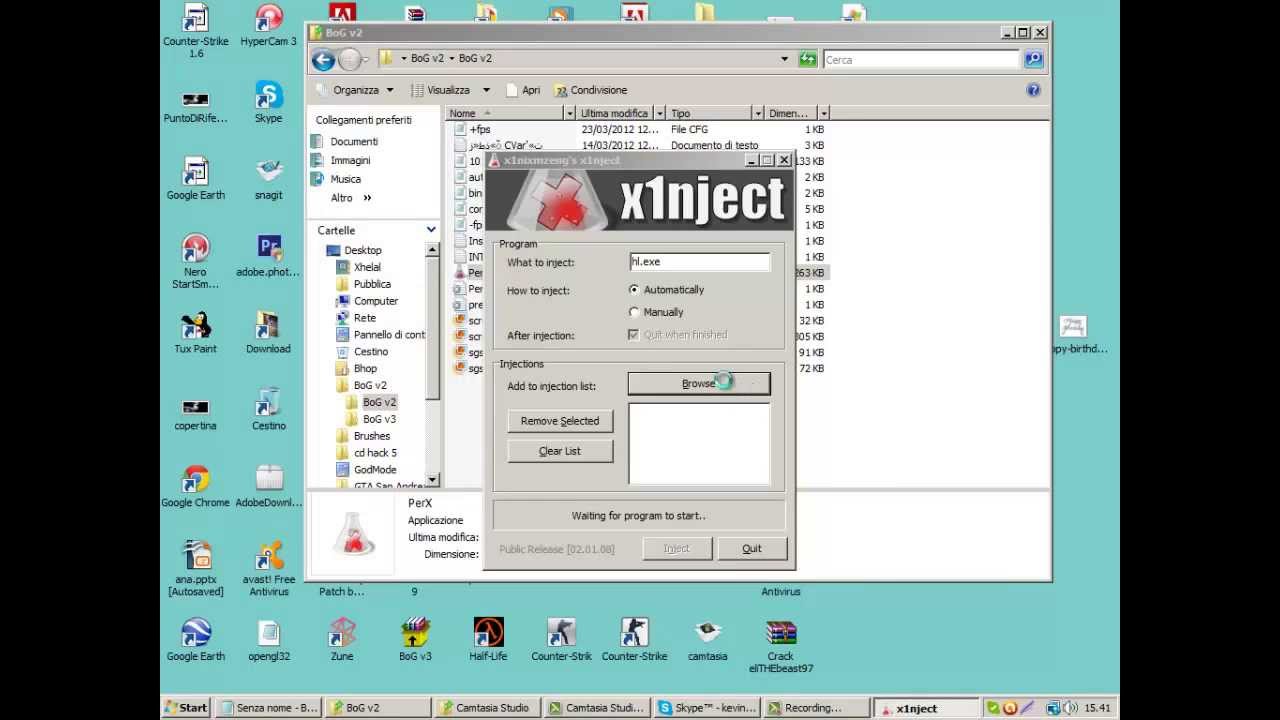Click Condivisione toolbar item
The image size is (1280, 720).
click(590, 90)
